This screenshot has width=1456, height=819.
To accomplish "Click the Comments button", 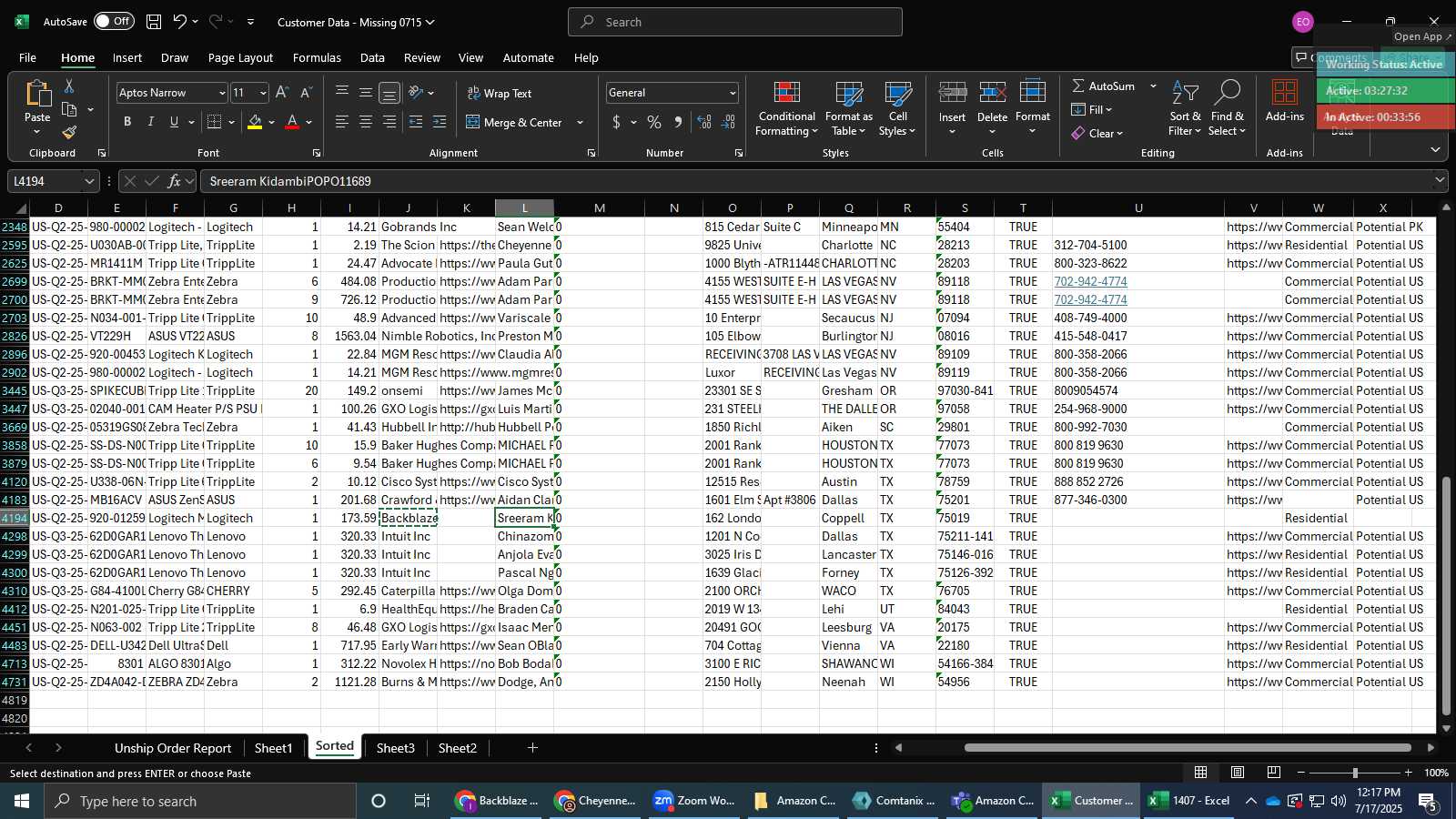I will (x=1331, y=57).
